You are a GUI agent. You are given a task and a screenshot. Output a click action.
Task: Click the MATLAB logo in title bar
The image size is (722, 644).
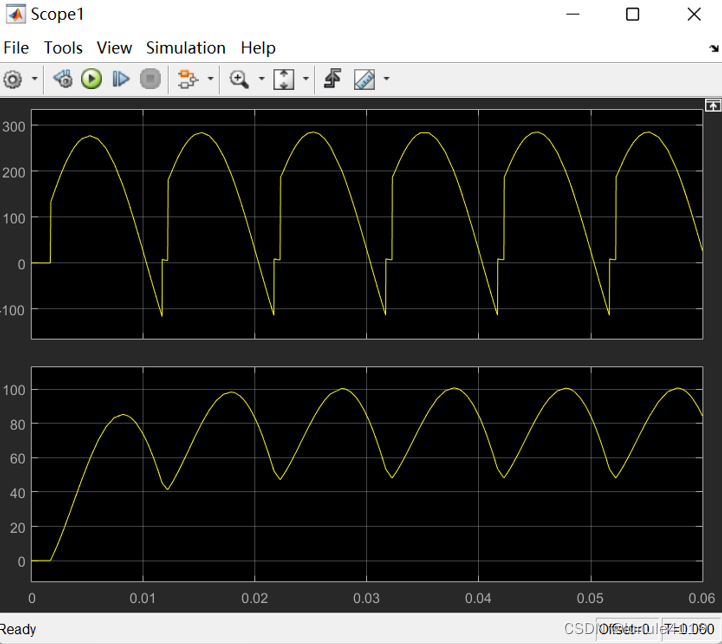pos(16,14)
